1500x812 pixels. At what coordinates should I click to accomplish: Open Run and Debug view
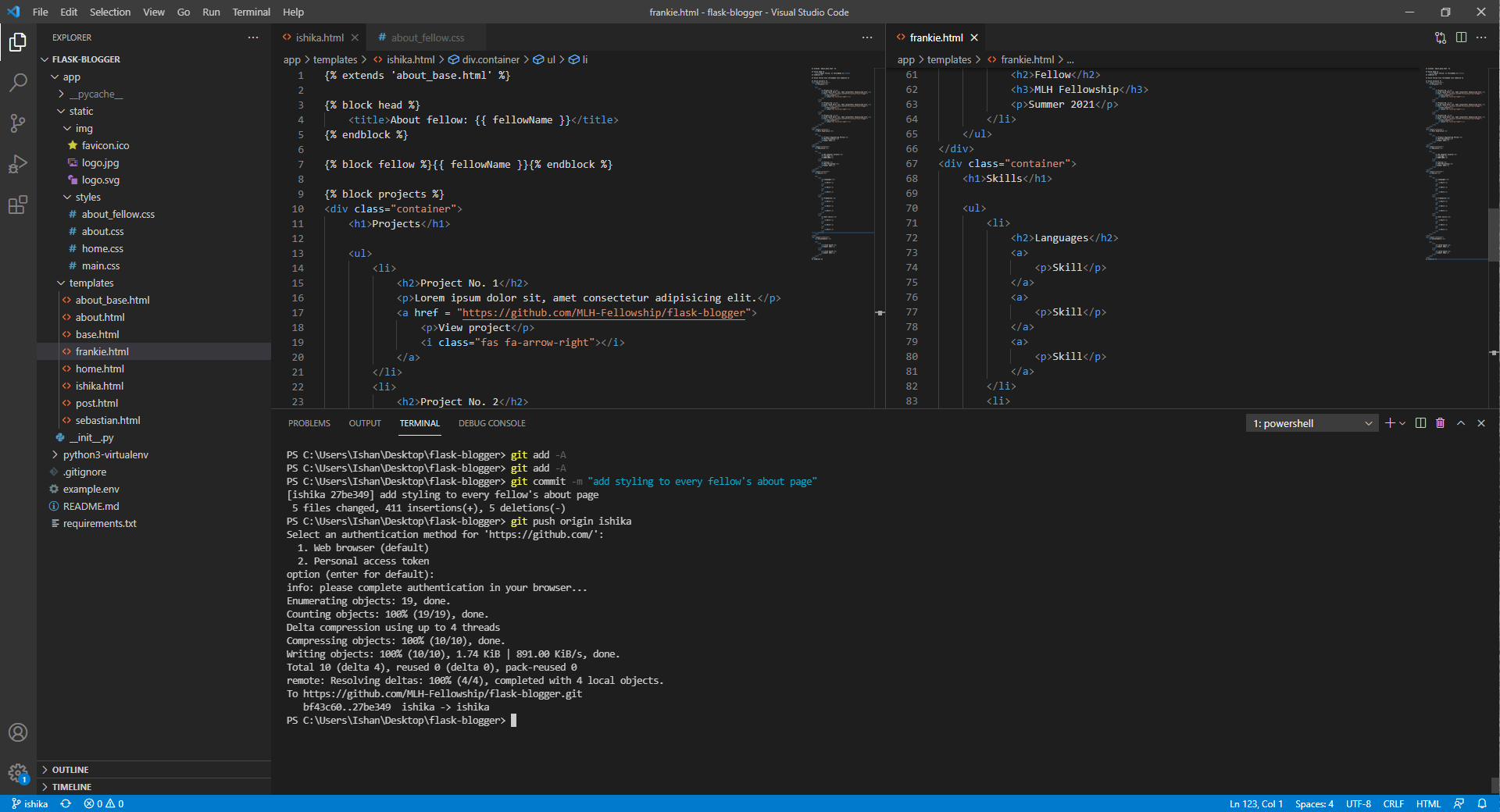click(18, 164)
